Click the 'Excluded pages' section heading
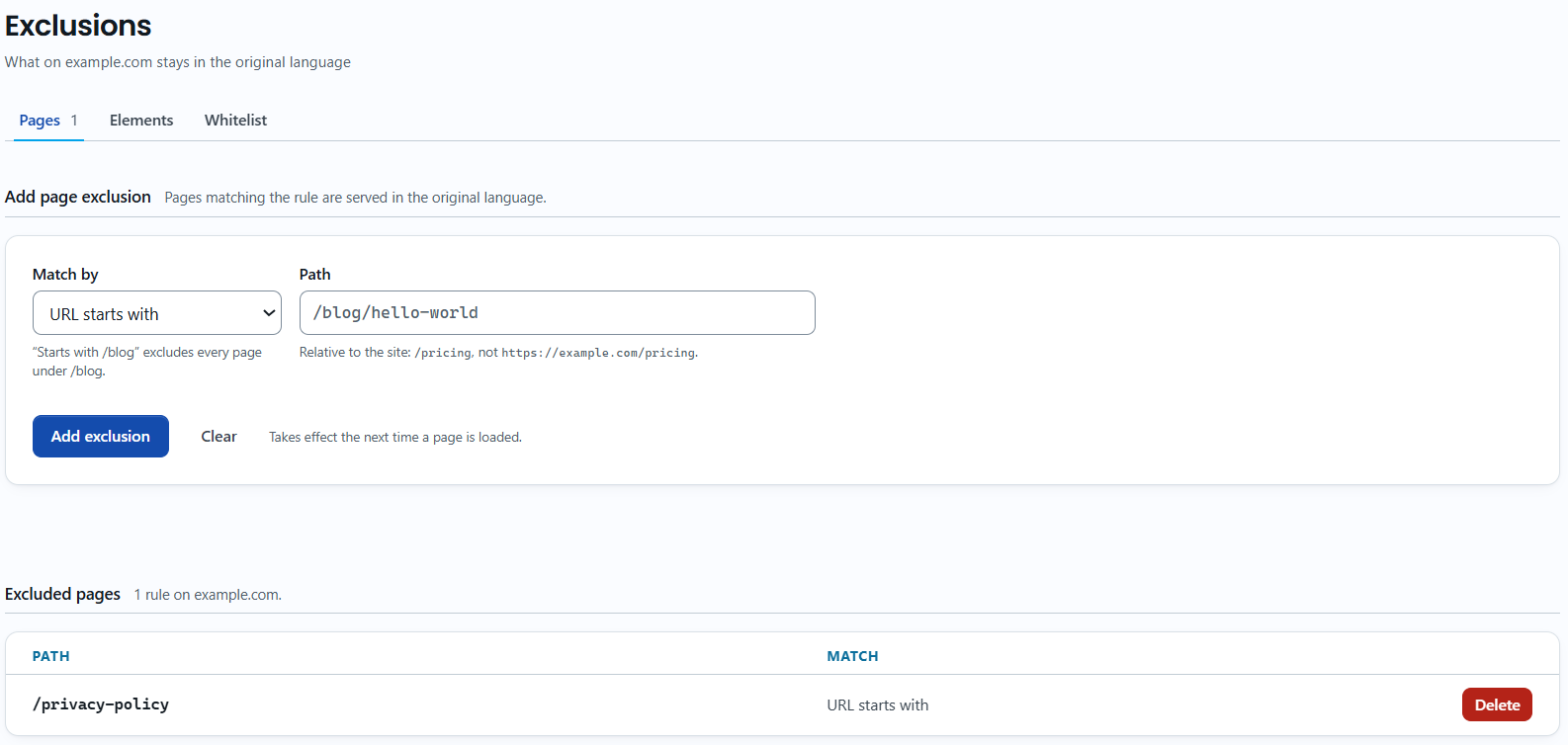 (x=63, y=594)
